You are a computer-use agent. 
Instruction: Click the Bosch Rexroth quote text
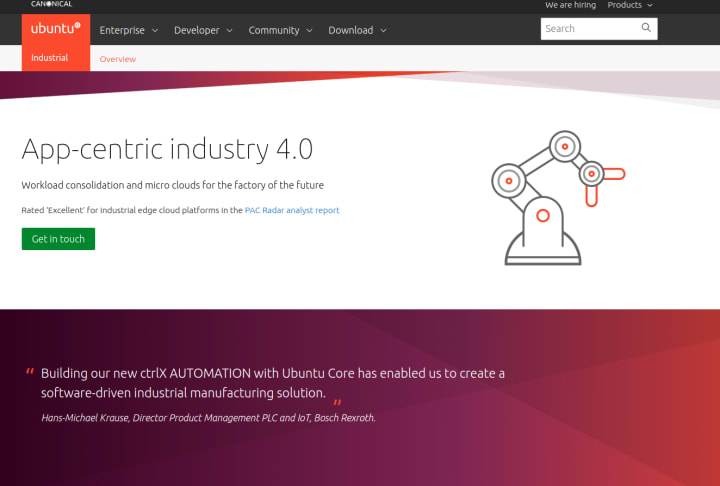273,383
